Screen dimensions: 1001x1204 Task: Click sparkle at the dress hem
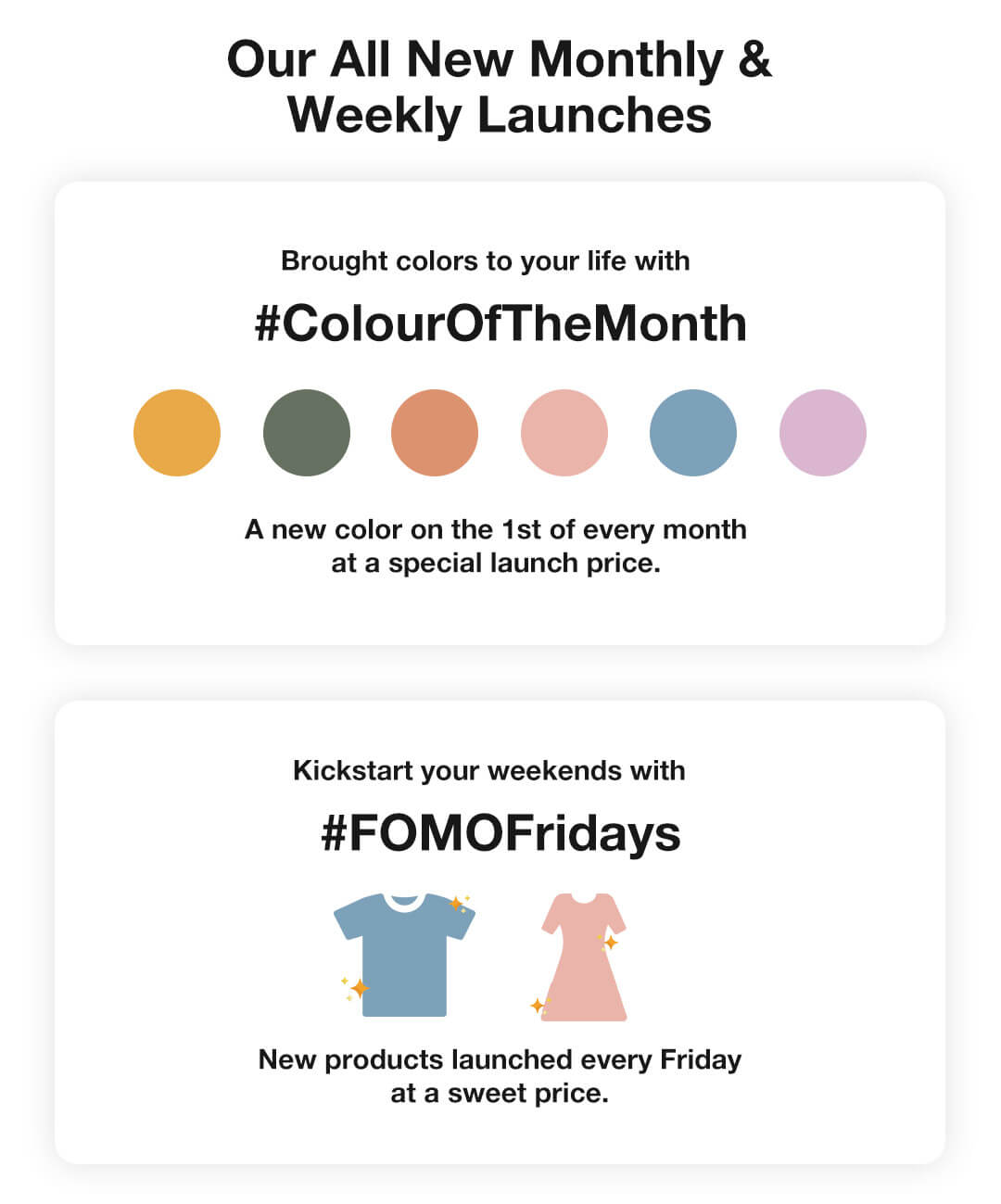537,1005
